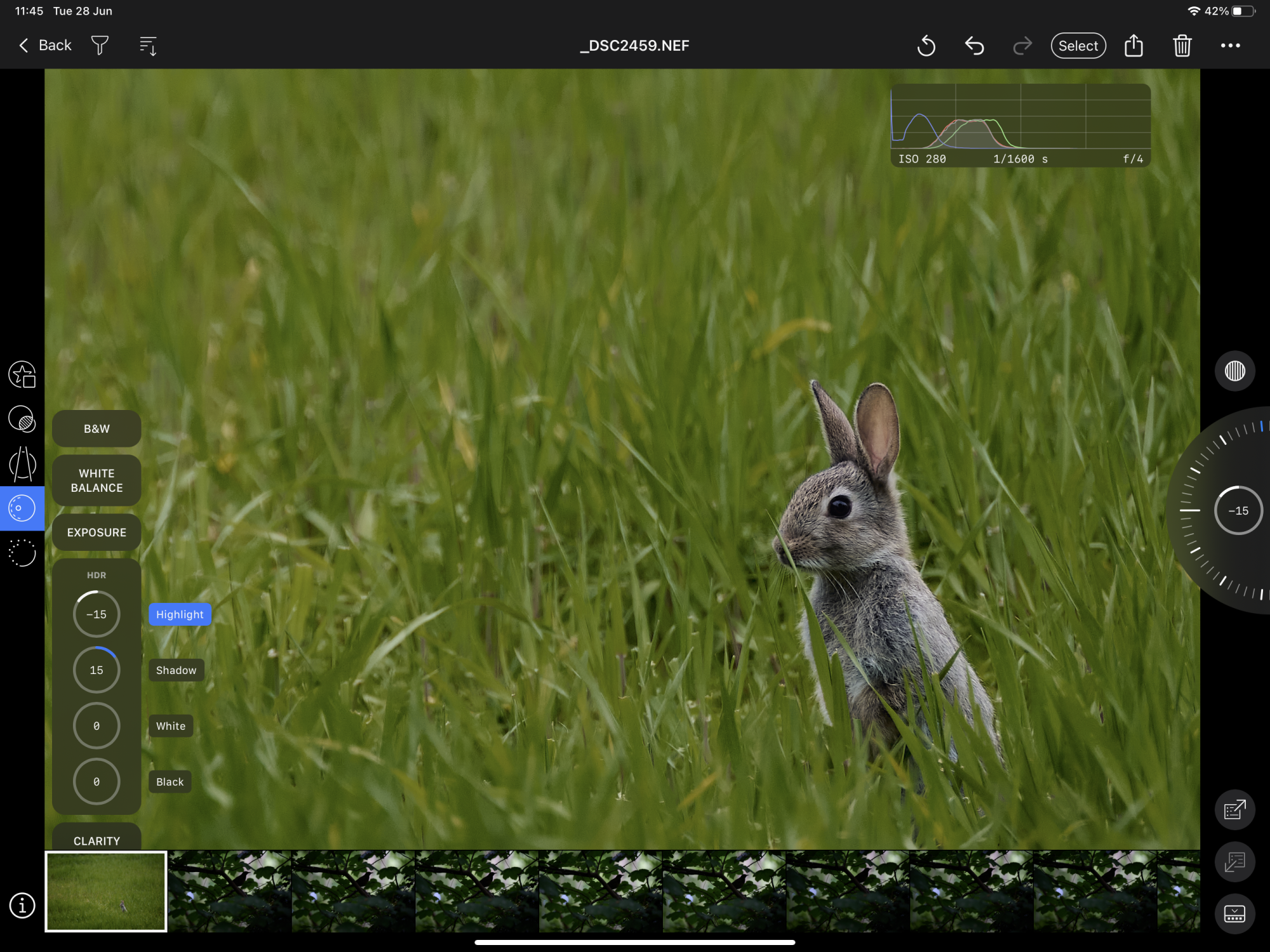Expand the Exposure panel
The image size is (1270, 952).
pos(97,532)
